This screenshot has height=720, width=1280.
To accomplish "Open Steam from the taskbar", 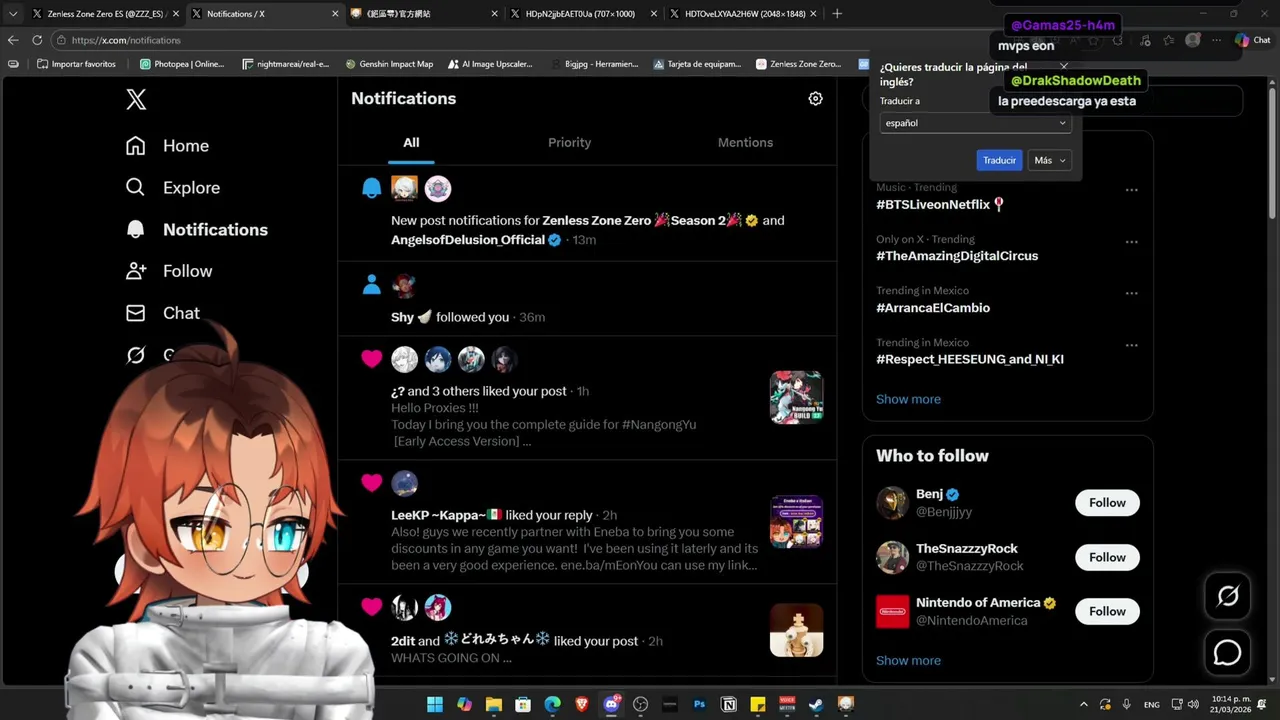I will pos(817,704).
